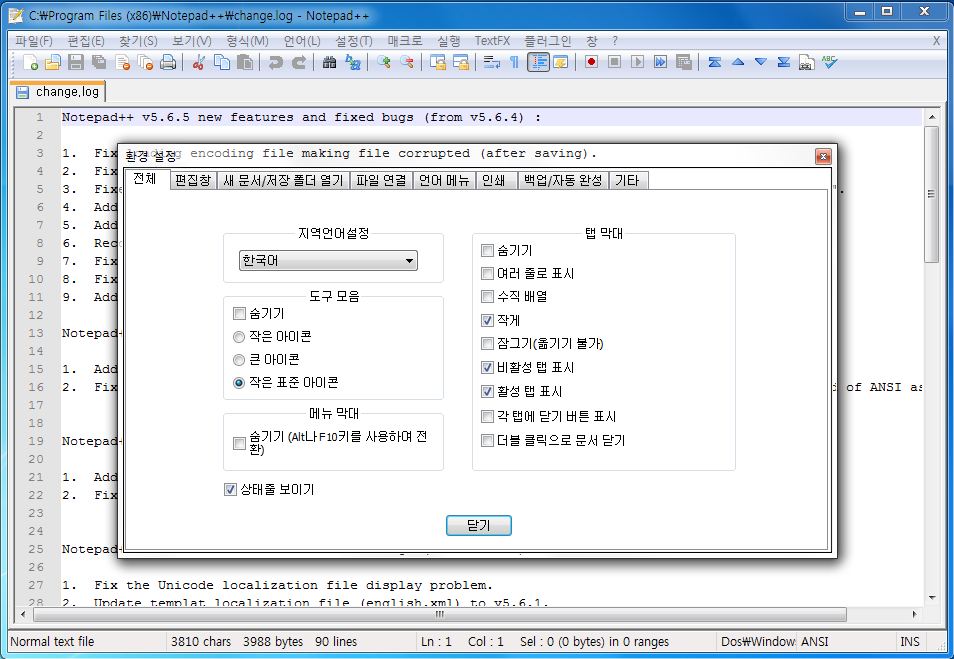The image size is (954, 659).
Task: Click the Copy toolbar icon
Action: click(x=222, y=62)
